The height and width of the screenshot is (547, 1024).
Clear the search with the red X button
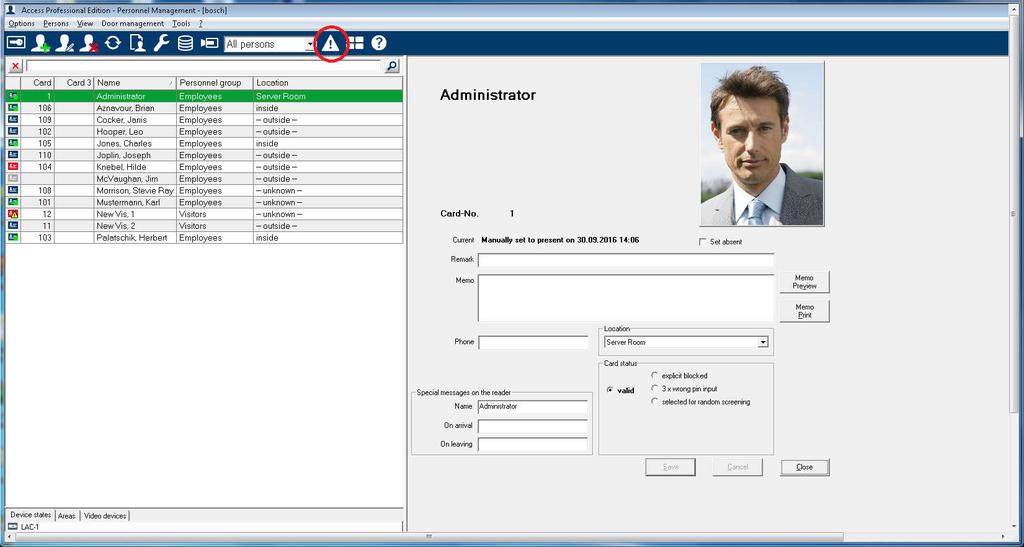[15, 66]
